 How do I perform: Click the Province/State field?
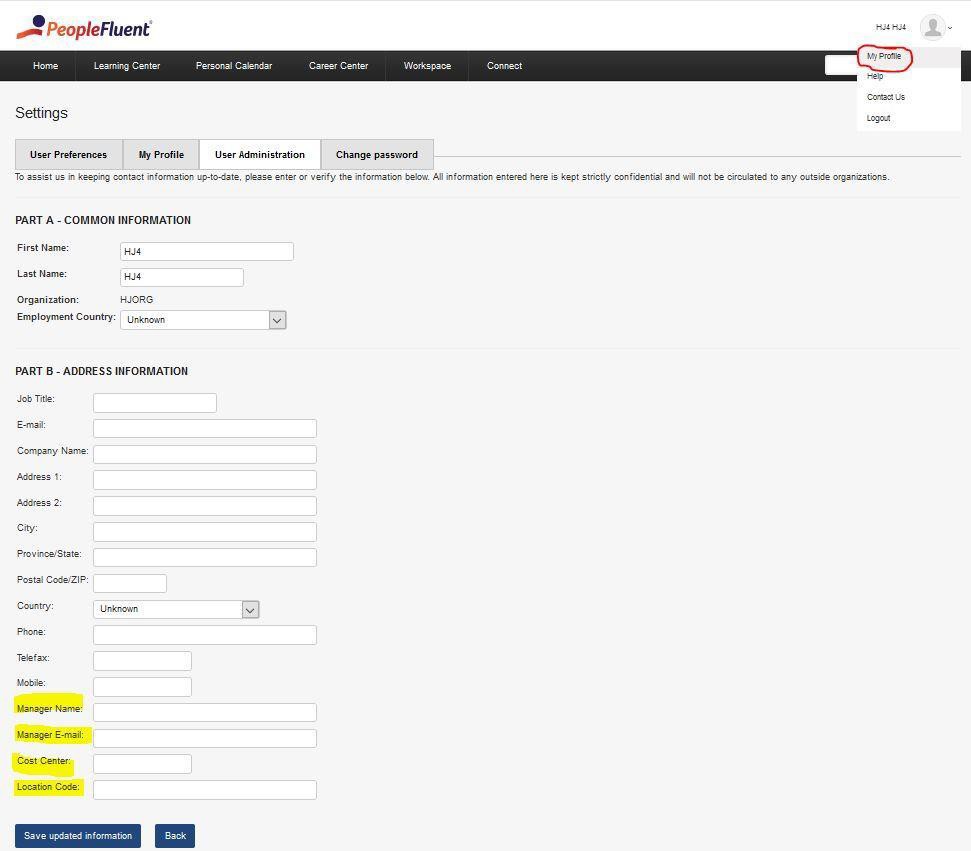coord(205,557)
